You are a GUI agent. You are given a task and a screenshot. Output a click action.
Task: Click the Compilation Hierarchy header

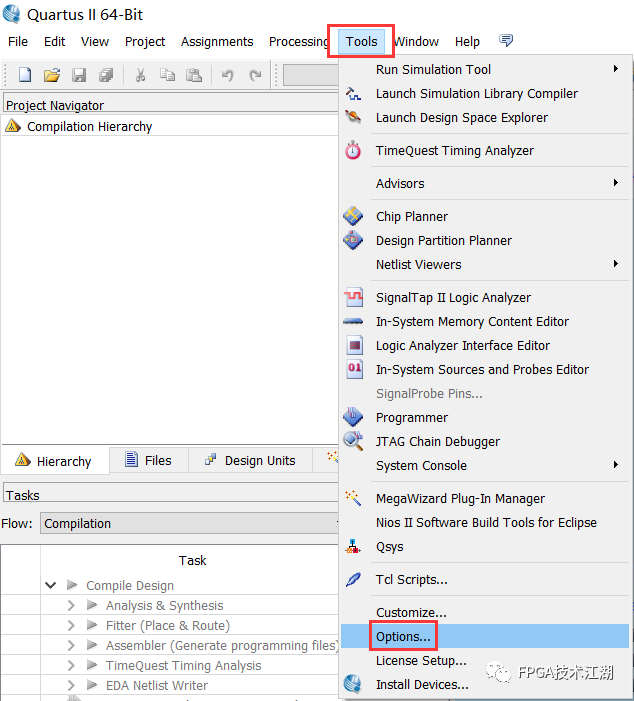point(89,127)
